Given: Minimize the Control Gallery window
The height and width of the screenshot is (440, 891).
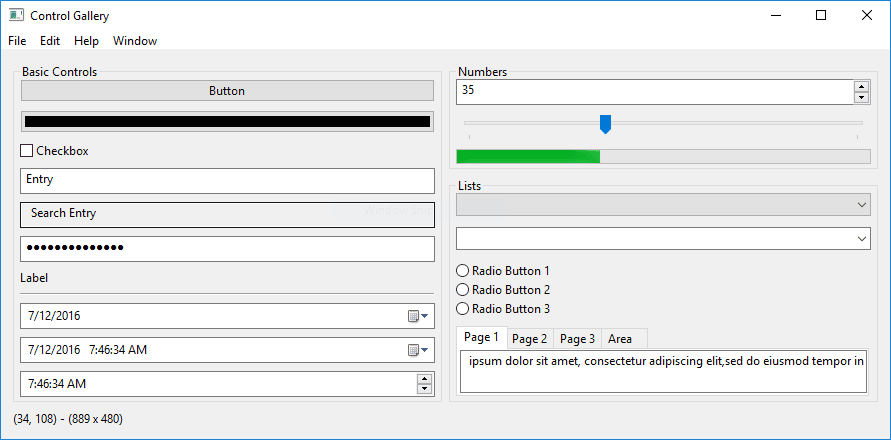Looking at the screenshot, I should click(775, 15).
